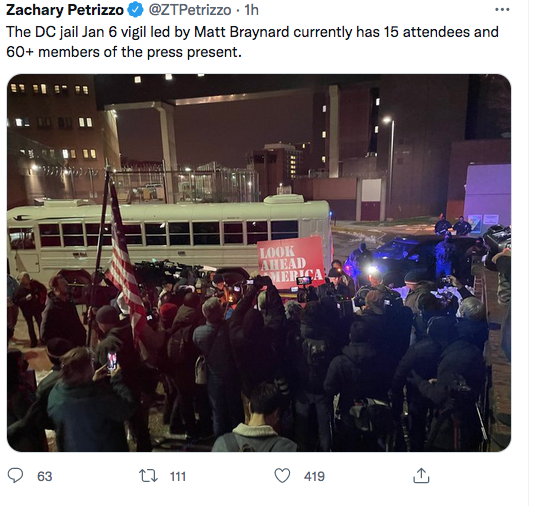The image size is (540, 506).
Task: Open Zachary Petrizzo's profile from the name
Action: click(65, 10)
